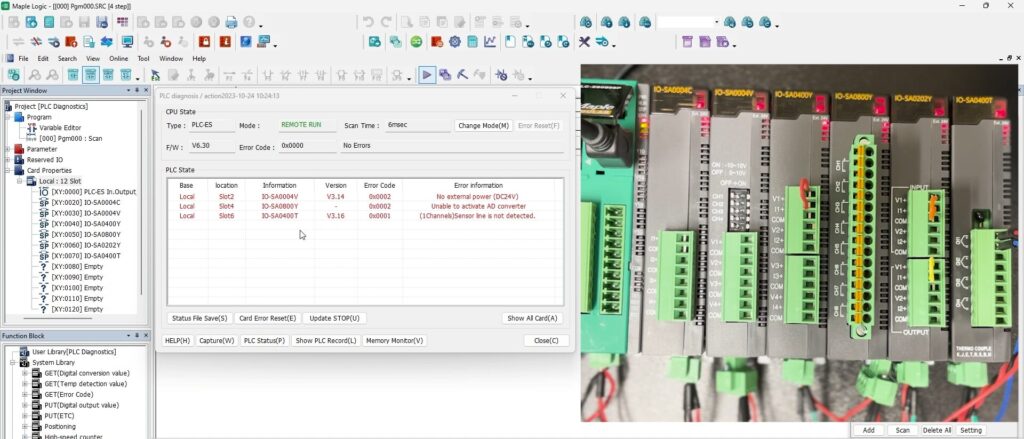Screen dimensions: 1024x439
Task: Click the Esc cursor selection tool
Action: click(x=155, y=75)
